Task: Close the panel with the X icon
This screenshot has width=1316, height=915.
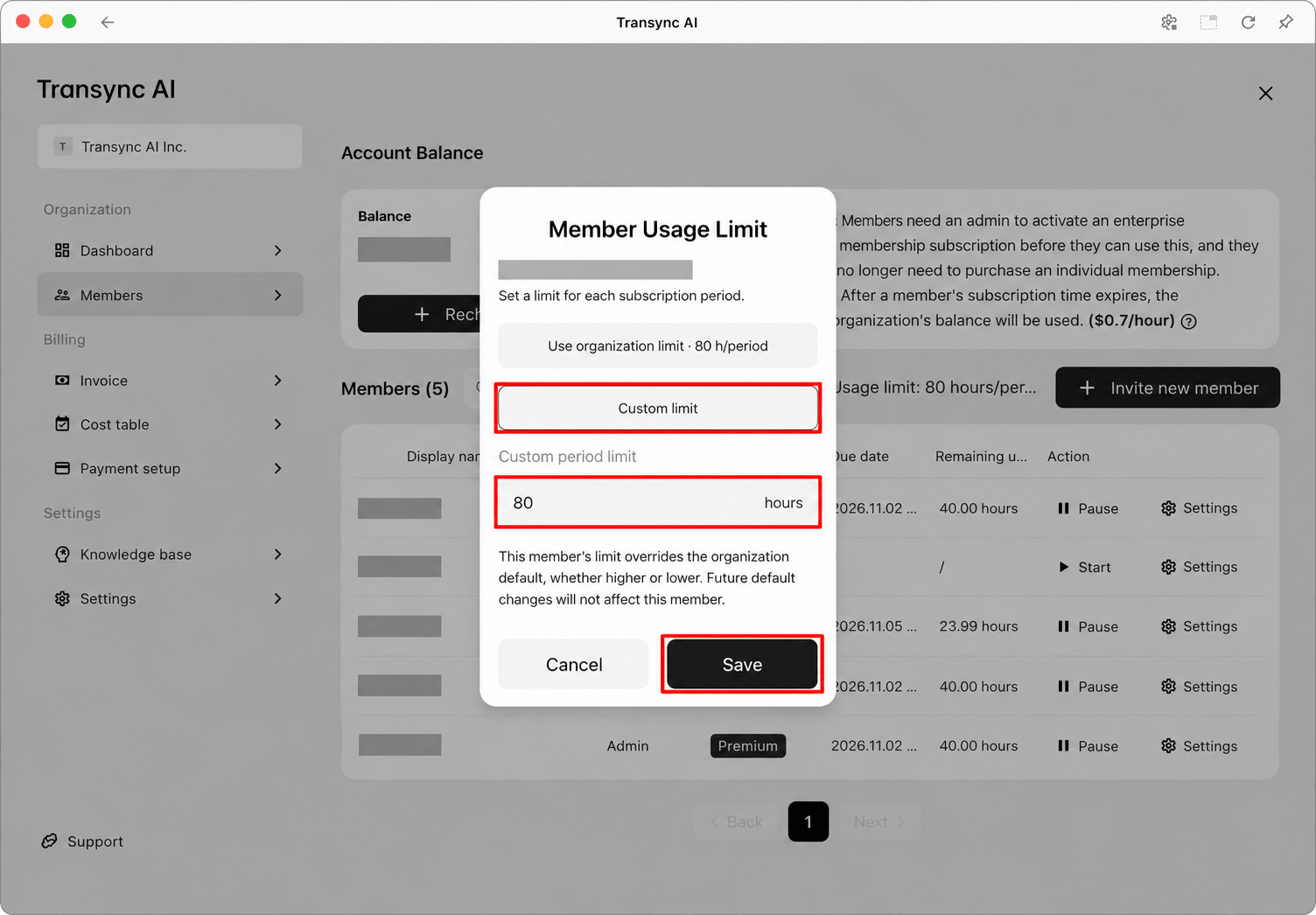Action: coord(1265,94)
